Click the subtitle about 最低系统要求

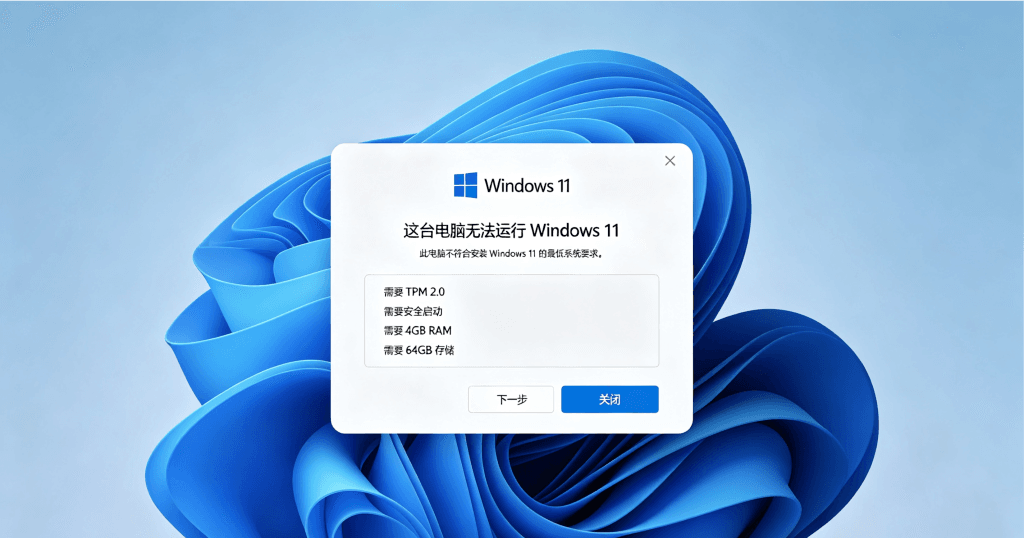[x=511, y=253]
